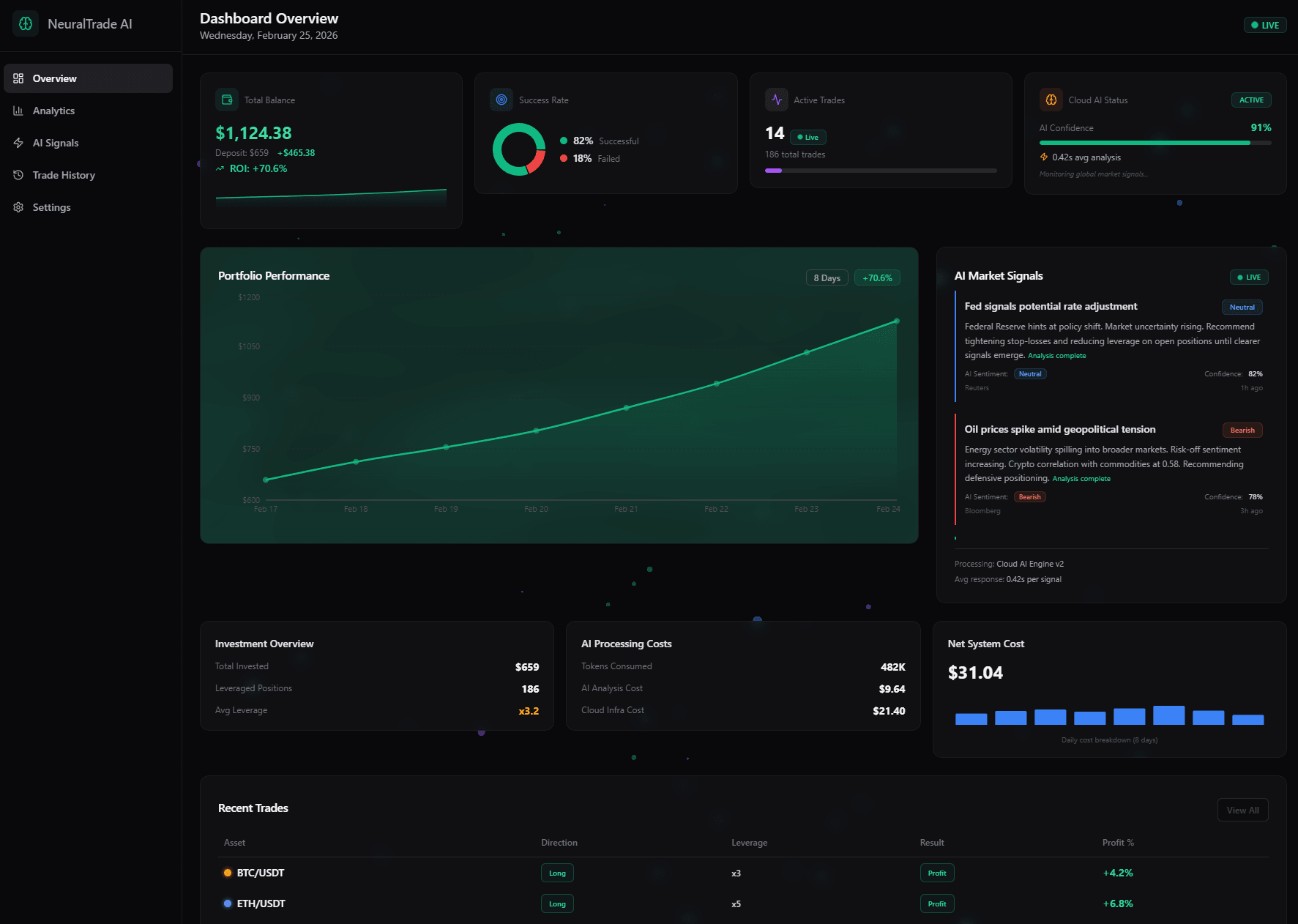Click the Cloud AI Status brain icon
The height and width of the screenshot is (924, 1298).
coord(1051,100)
